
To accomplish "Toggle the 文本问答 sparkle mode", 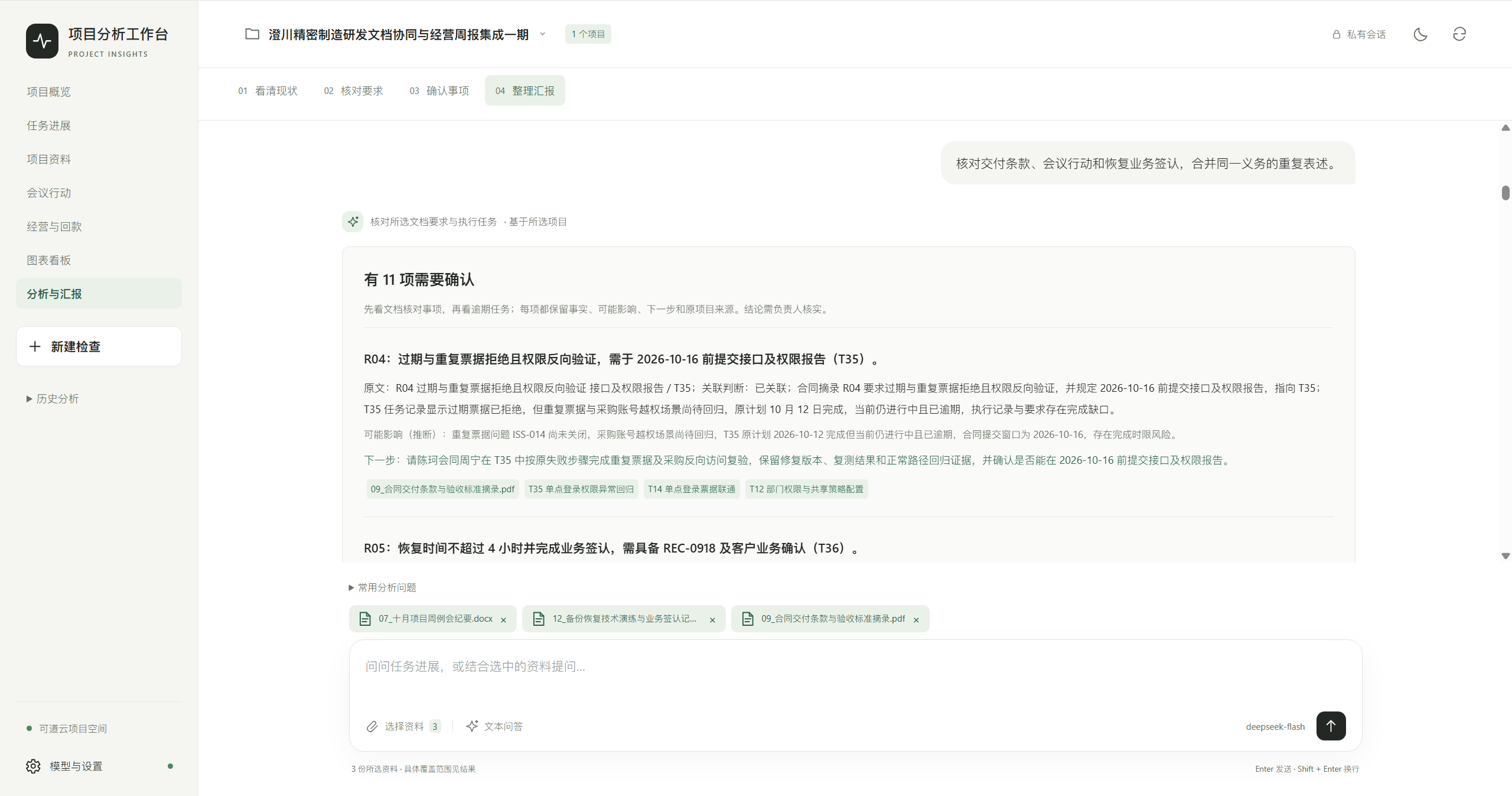I will tap(494, 726).
